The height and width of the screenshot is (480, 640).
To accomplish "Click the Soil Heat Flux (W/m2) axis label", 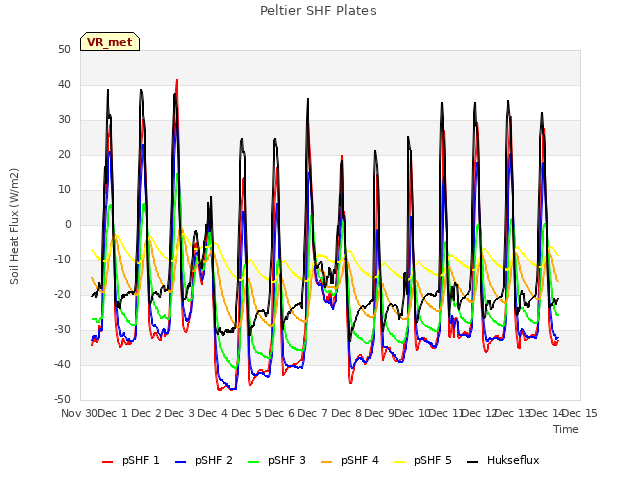I will pyautogui.click(x=14, y=226).
